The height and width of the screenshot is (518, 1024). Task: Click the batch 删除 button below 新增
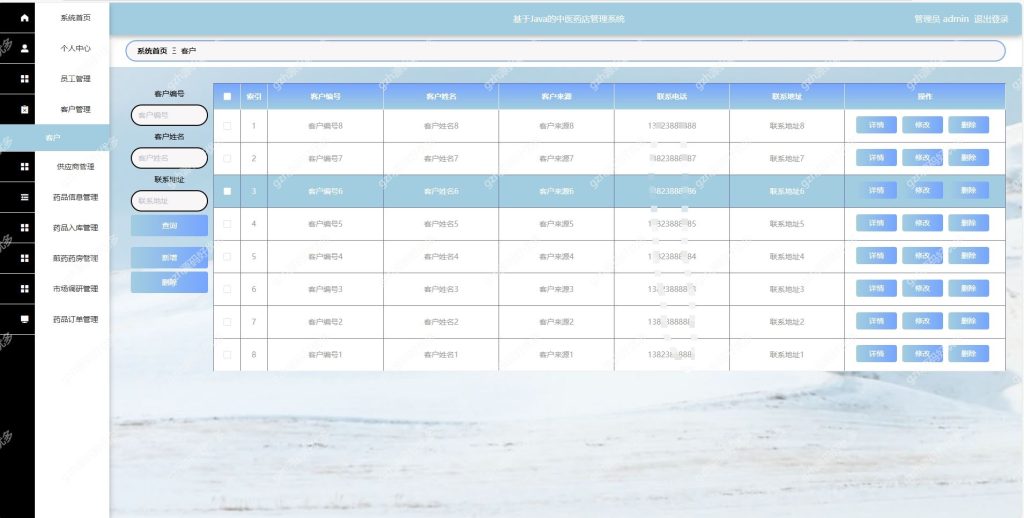click(169, 283)
